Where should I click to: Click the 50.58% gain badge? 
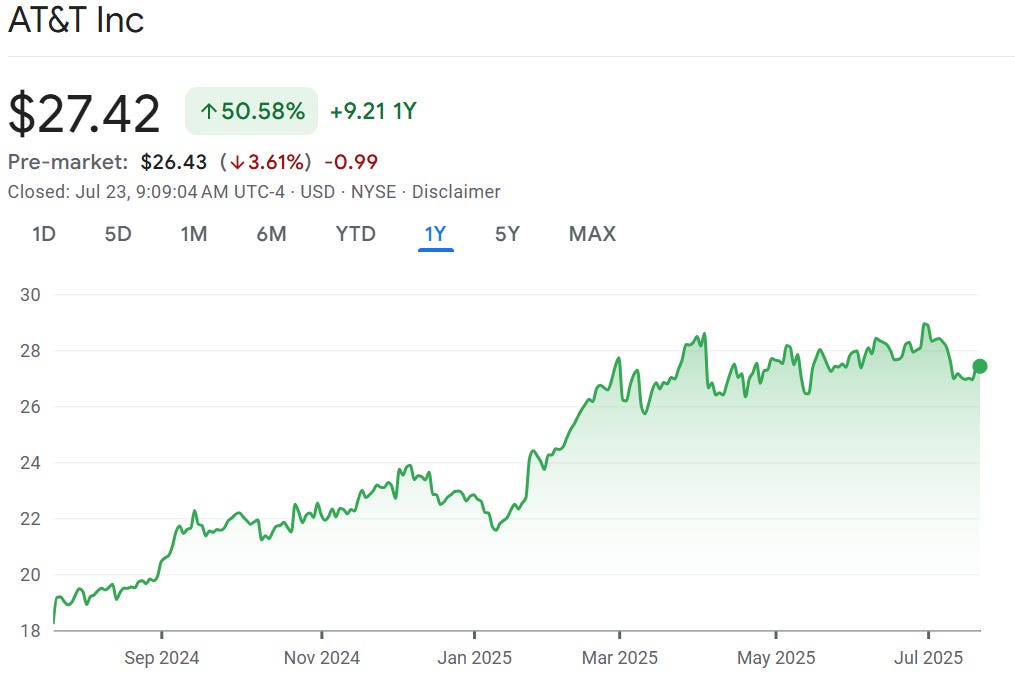pos(251,111)
